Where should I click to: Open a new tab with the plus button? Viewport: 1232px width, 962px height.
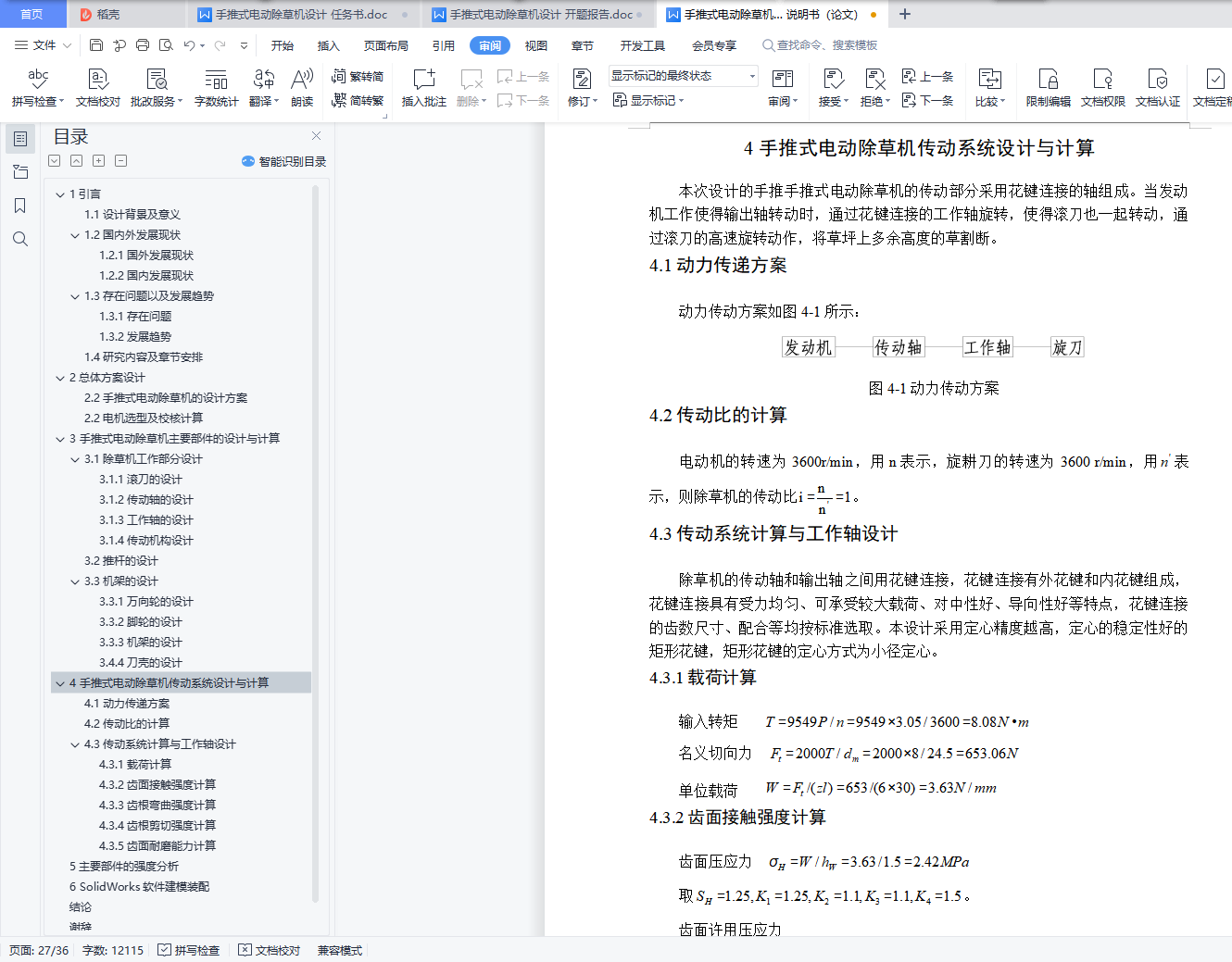click(905, 14)
